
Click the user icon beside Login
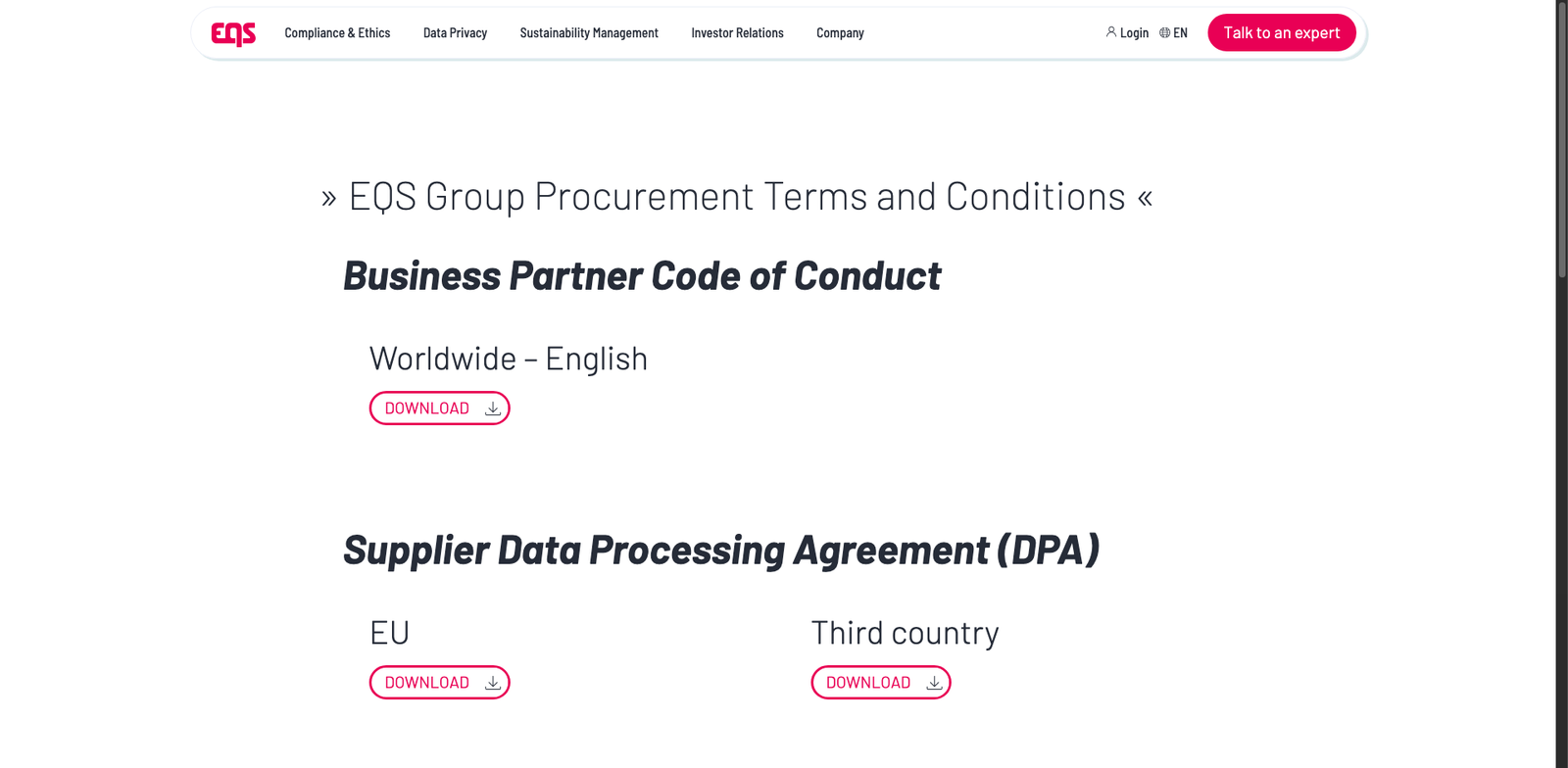(1111, 32)
